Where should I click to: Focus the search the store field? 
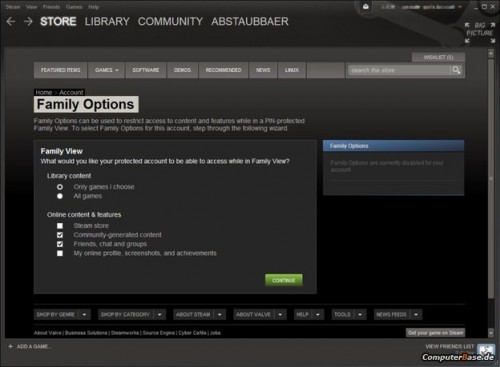click(399, 70)
